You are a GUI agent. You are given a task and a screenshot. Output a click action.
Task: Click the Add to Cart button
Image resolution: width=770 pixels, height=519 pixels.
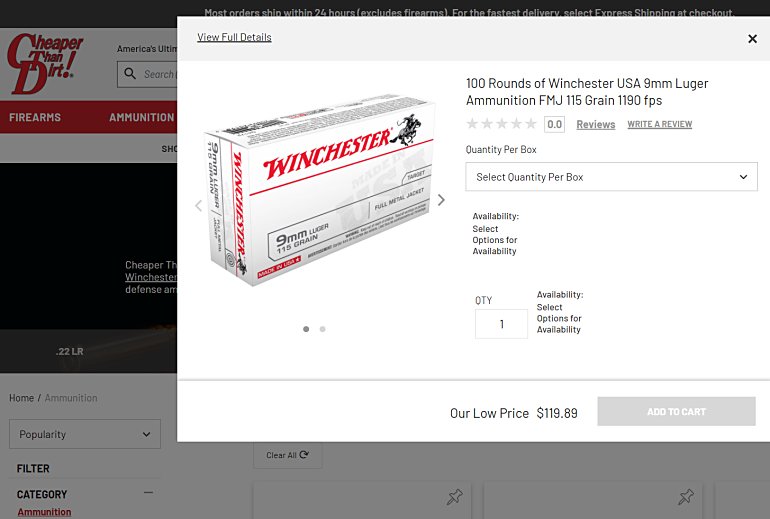pos(676,411)
